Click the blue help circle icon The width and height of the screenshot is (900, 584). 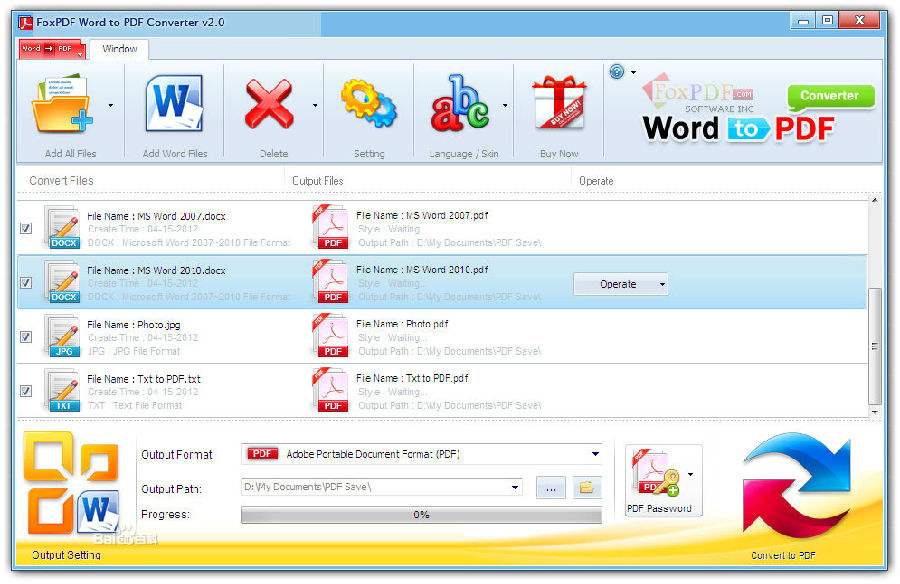coord(616,72)
